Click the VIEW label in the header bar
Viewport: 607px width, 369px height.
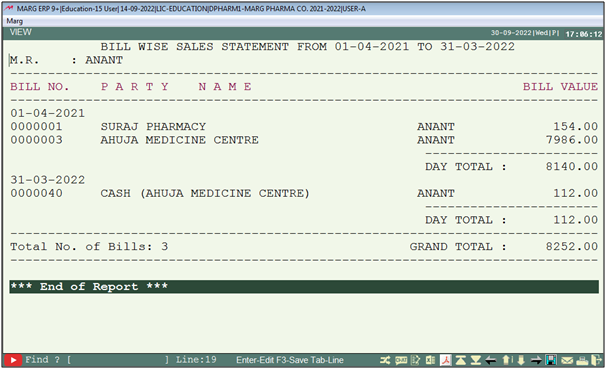21,33
